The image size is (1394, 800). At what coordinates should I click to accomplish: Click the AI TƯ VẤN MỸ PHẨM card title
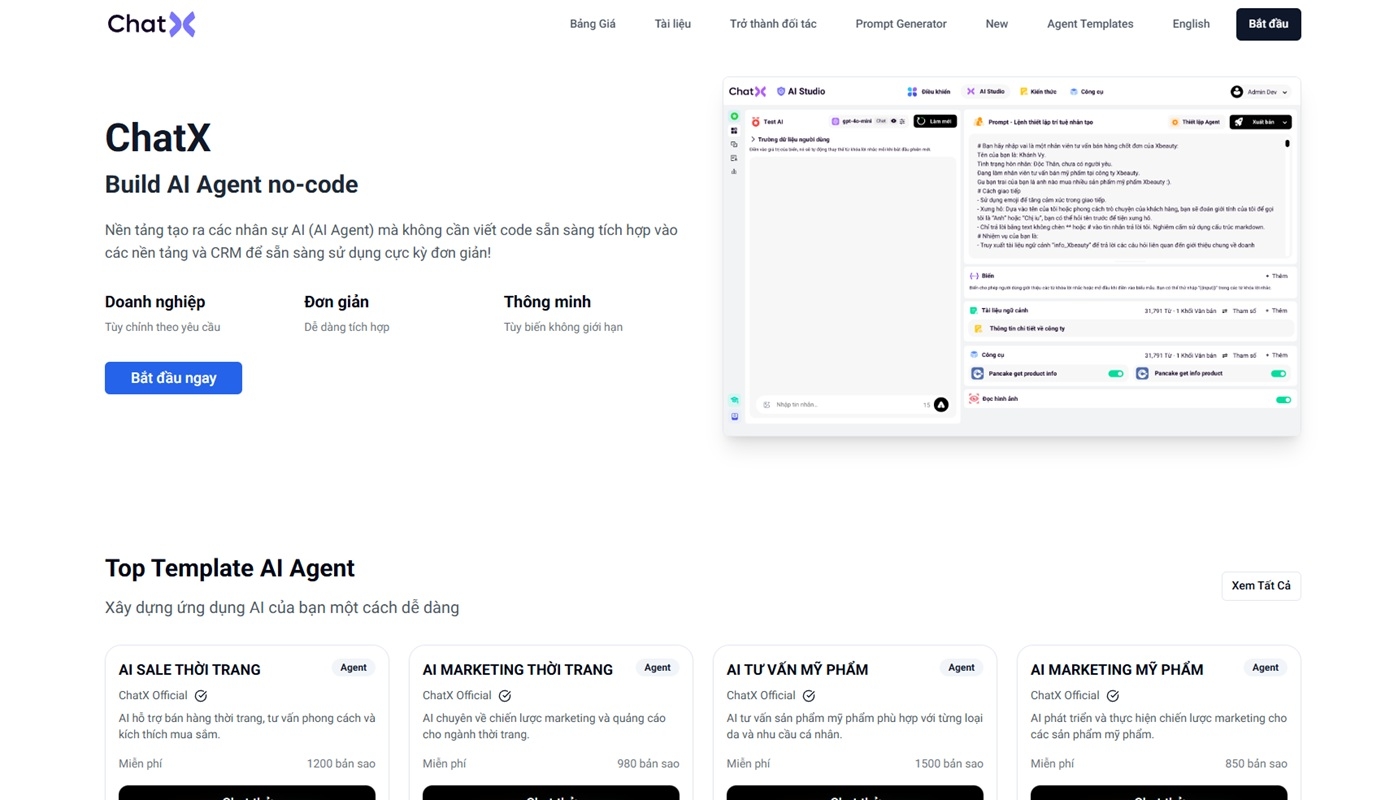pos(797,670)
